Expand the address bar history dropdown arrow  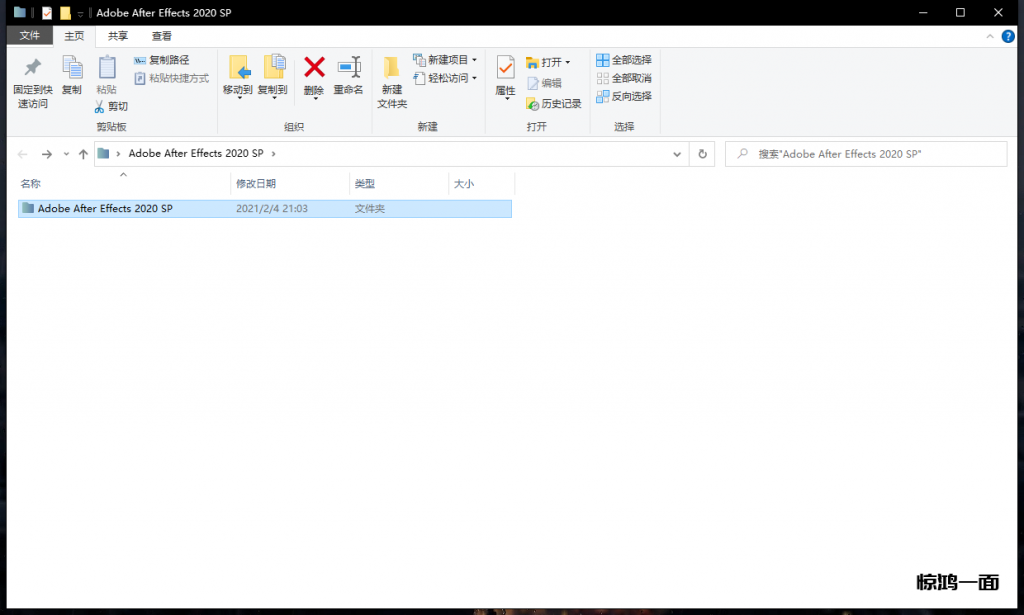tap(677, 154)
